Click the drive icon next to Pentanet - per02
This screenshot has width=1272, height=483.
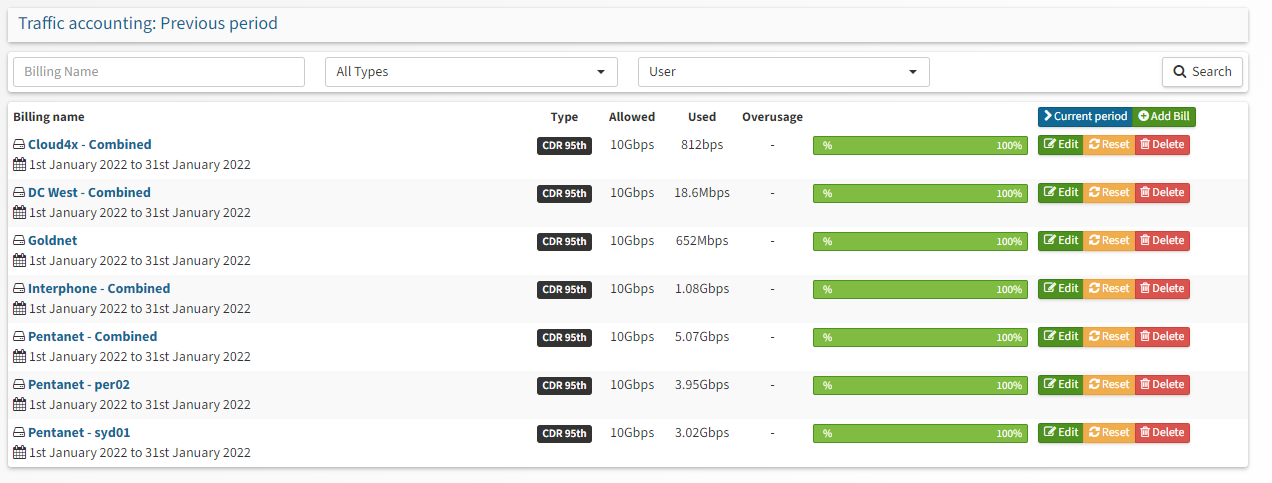pos(19,385)
